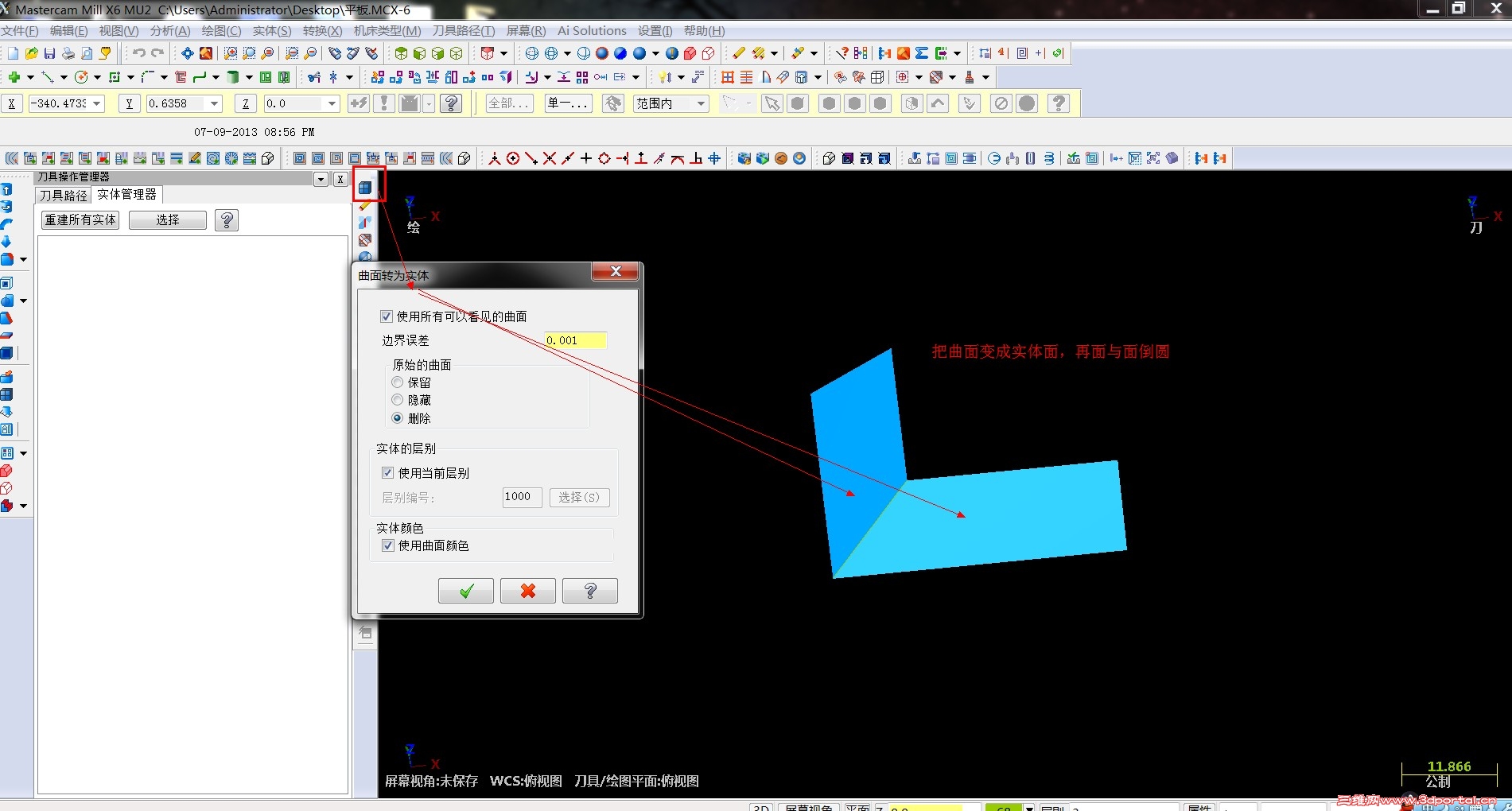Image resolution: width=1512 pixels, height=811 pixels.
Task: Save the file with the floppy disk icon
Action: (x=49, y=53)
